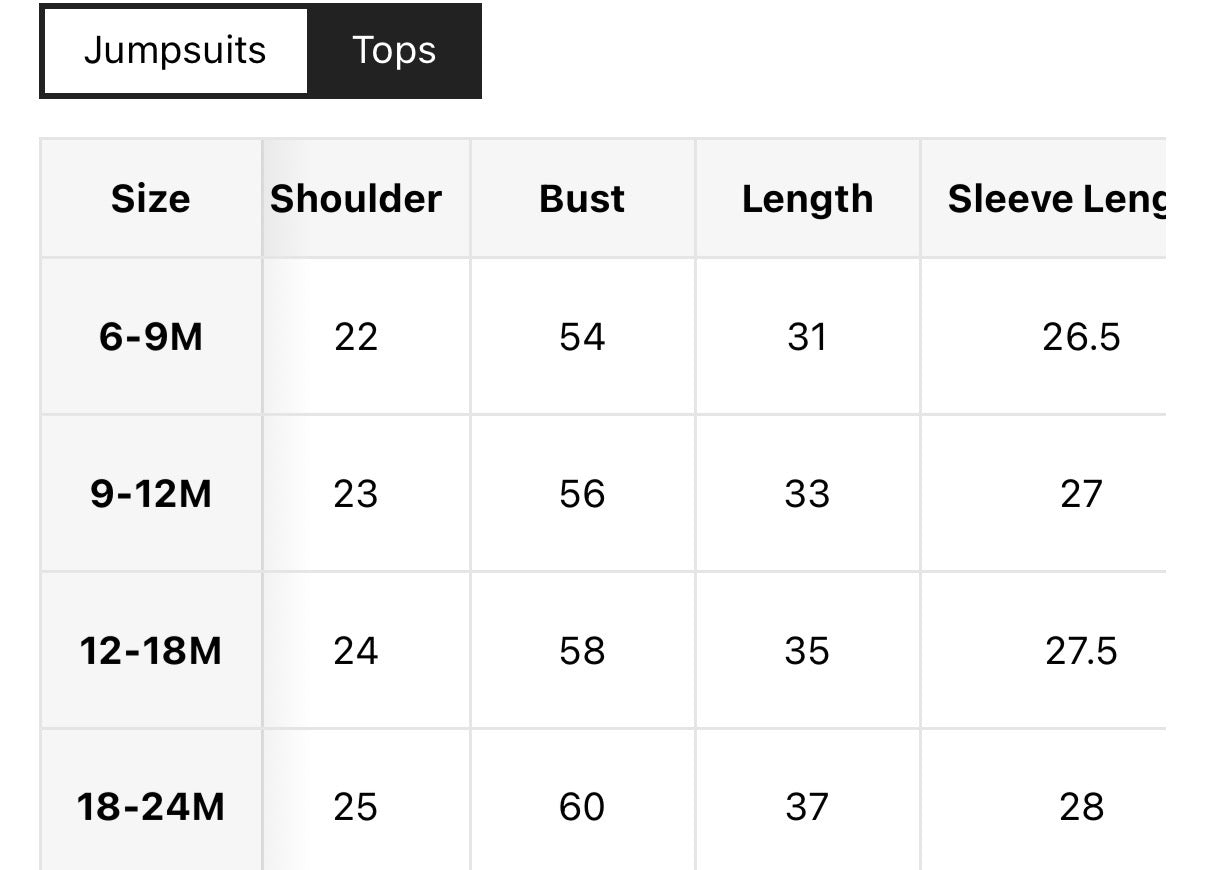The height and width of the screenshot is (870, 1206).
Task: Select the 6-9M size row label
Action: click(150, 337)
